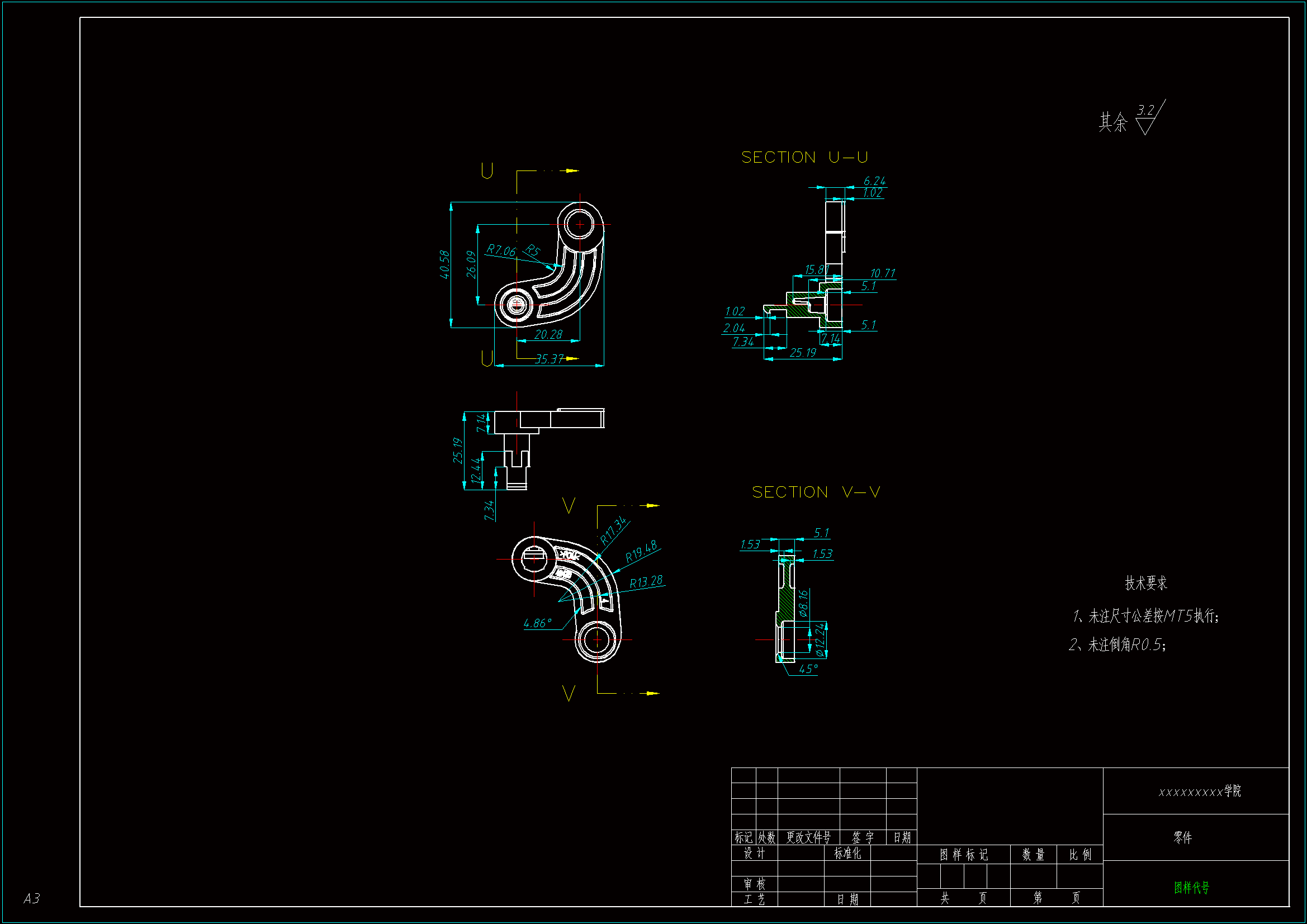
Task: Click the green 图样代号 title block cell
Action: point(1191,888)
